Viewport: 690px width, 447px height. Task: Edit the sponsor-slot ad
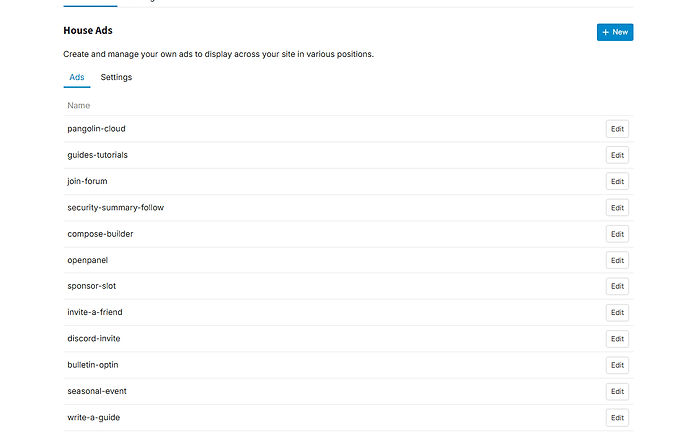[x=617, y=286]
